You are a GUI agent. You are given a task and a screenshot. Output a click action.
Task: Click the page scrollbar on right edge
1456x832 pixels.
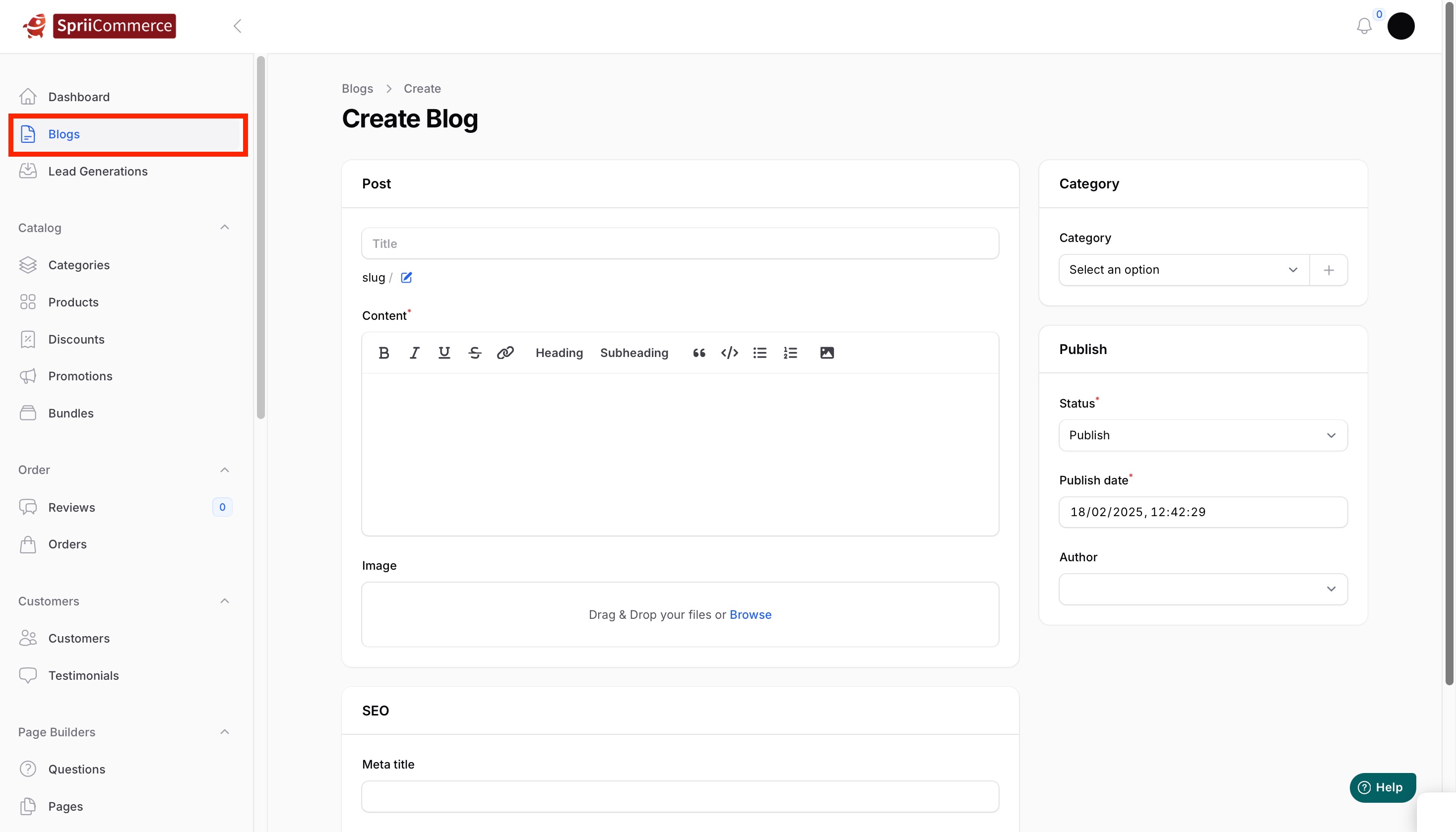coord(1449,343)
